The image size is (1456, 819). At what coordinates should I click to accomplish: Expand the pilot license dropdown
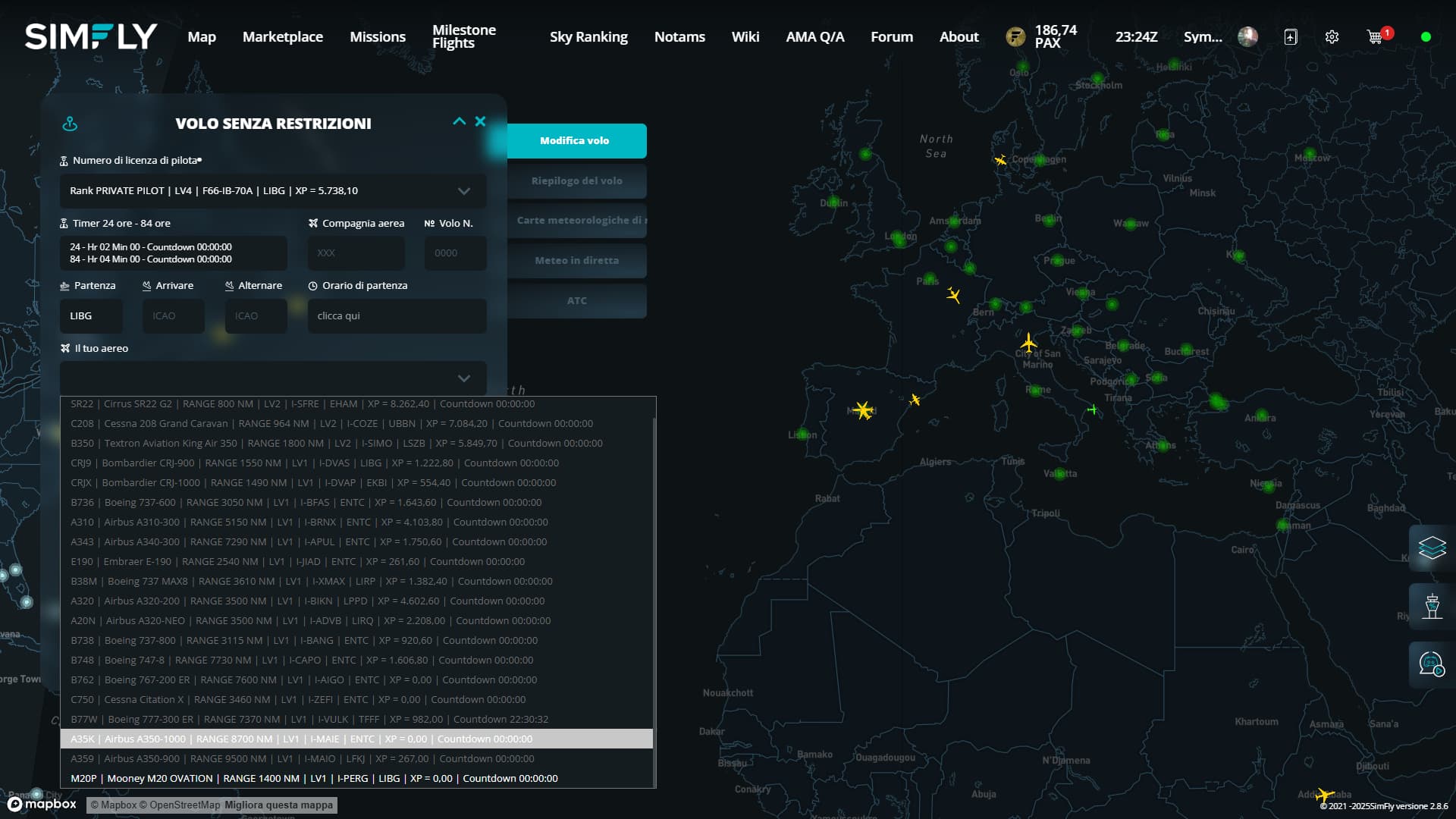pyautogui.click(x=463, y=191)
